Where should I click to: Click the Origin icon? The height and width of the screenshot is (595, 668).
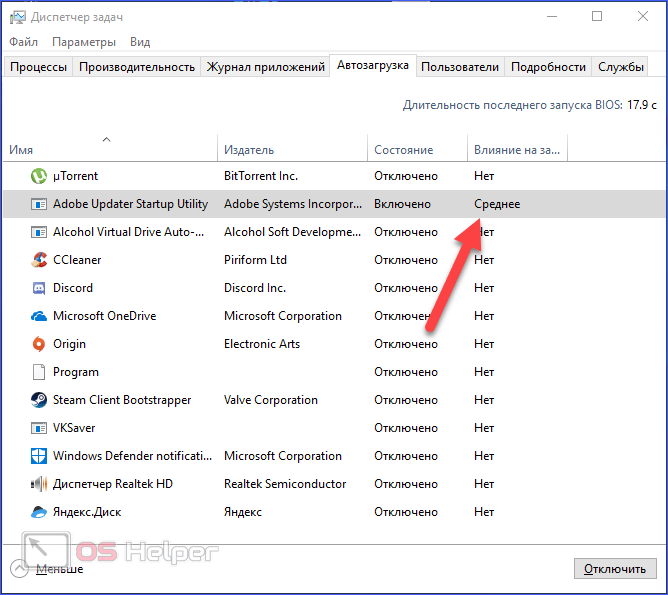pos(39,344)
